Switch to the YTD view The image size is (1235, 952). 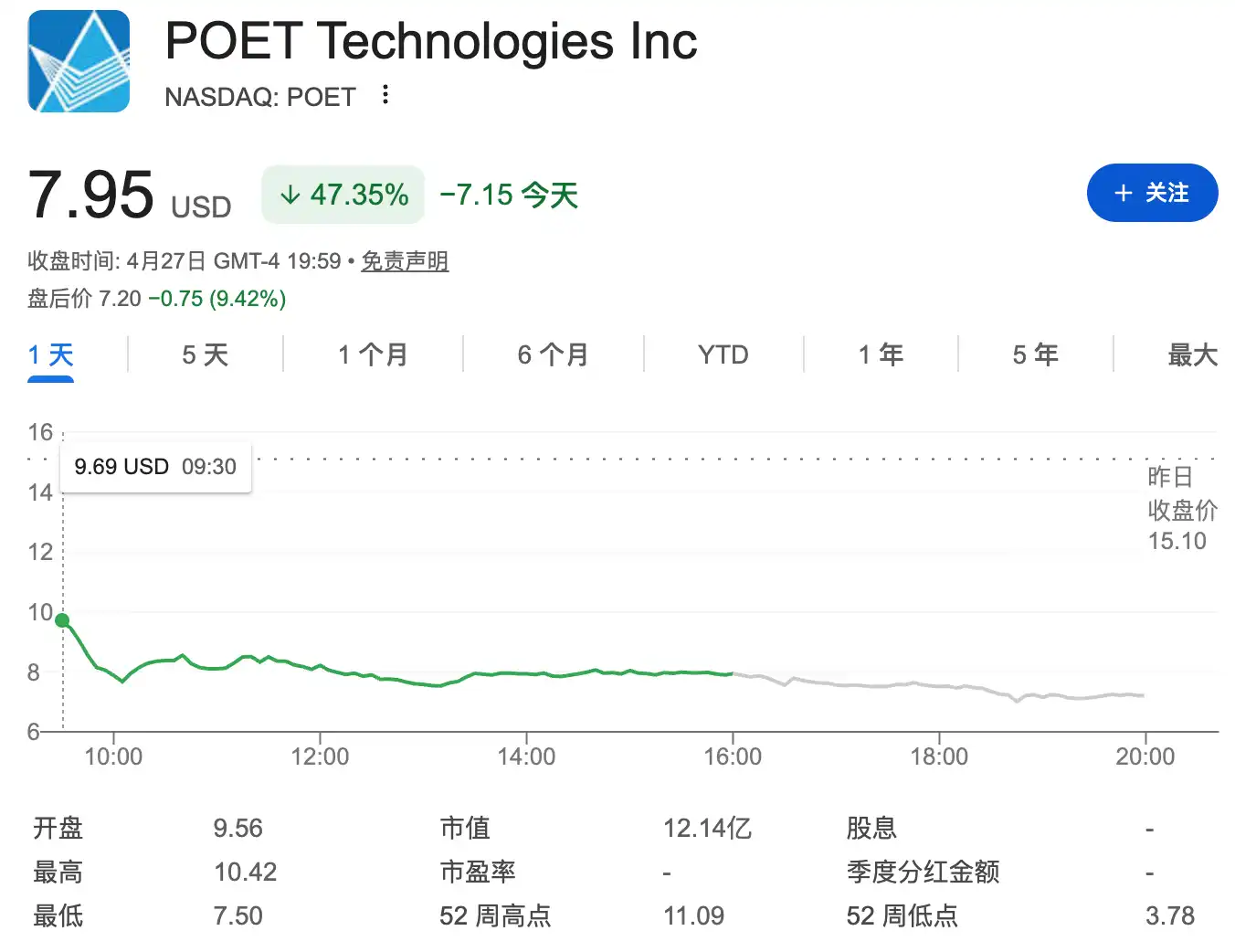(723, 354)
